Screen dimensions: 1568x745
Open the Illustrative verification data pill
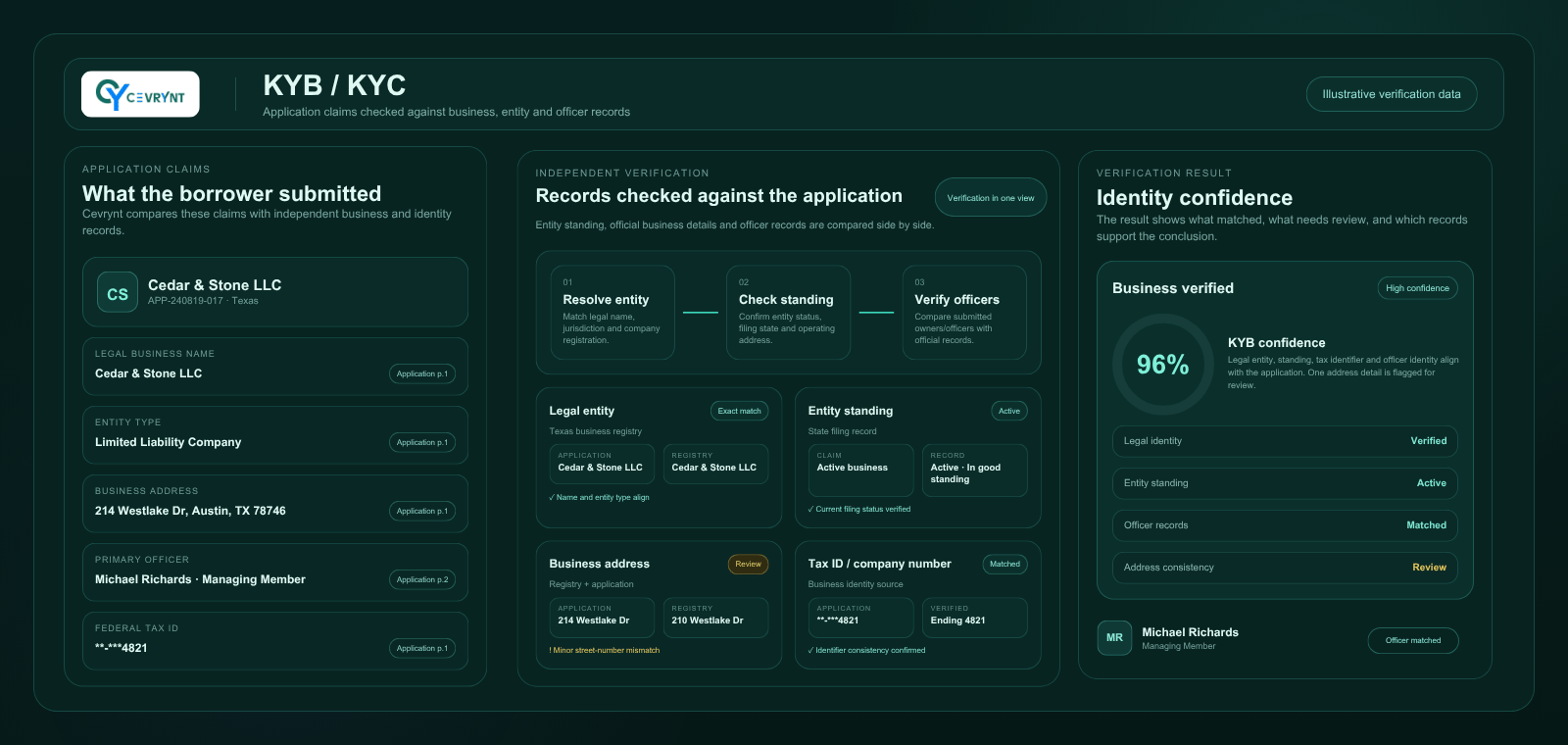click(1392, 94)
